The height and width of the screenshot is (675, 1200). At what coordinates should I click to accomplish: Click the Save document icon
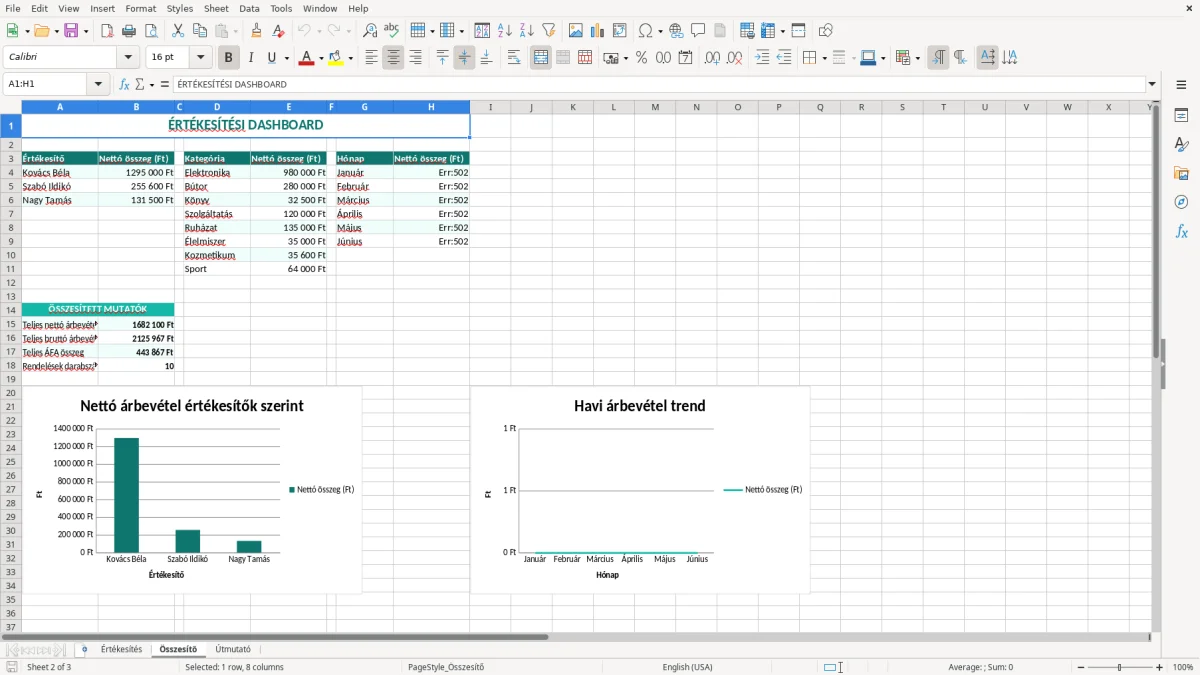point(71,31)
